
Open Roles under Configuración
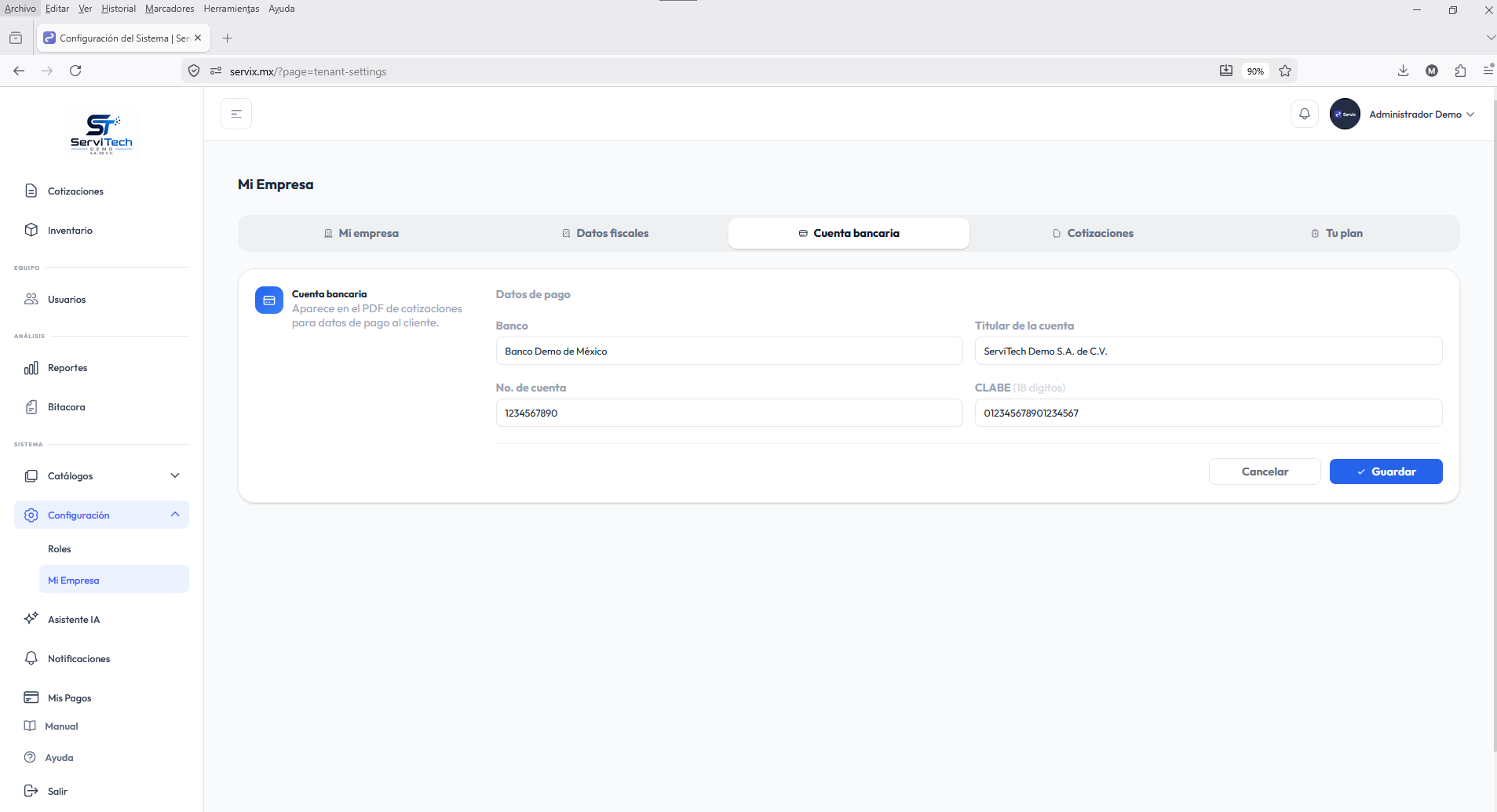60,549
